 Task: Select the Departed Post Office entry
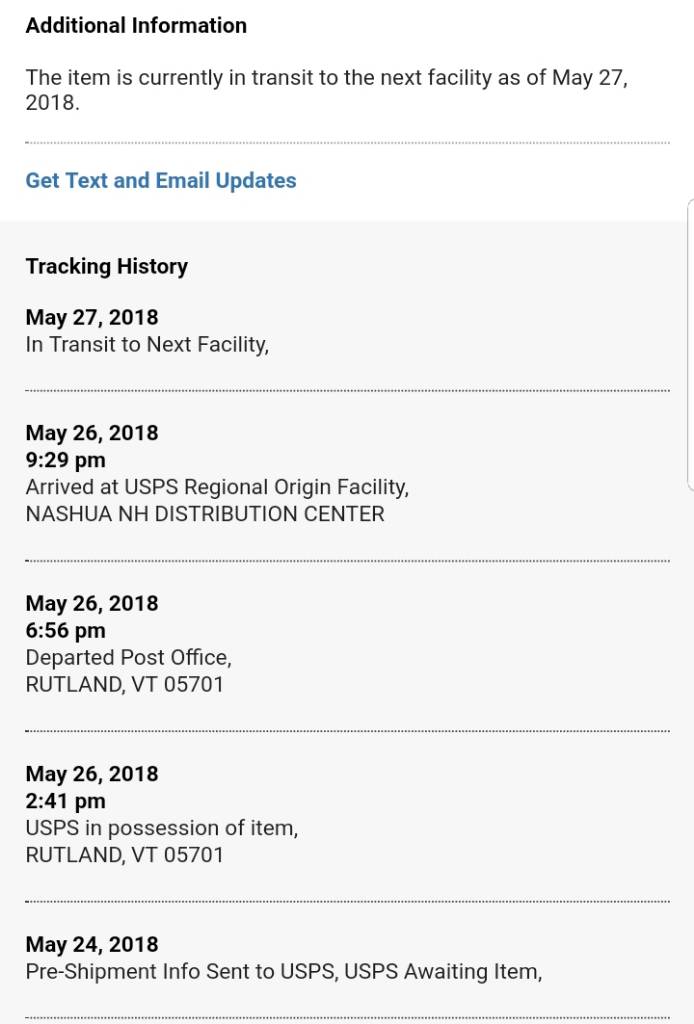click(129, 658)
